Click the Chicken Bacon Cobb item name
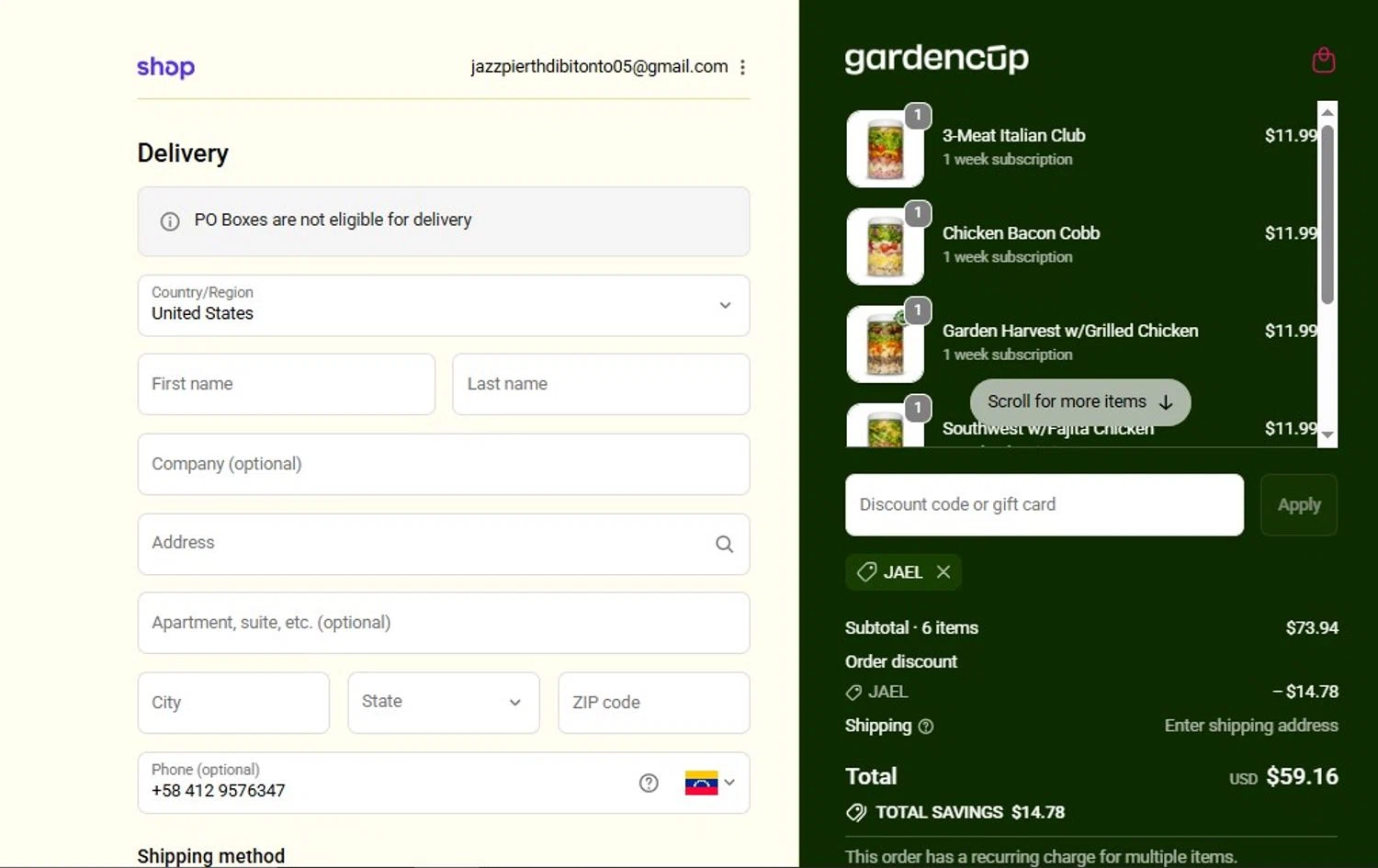1378x868 pixels. (1021, 233)
